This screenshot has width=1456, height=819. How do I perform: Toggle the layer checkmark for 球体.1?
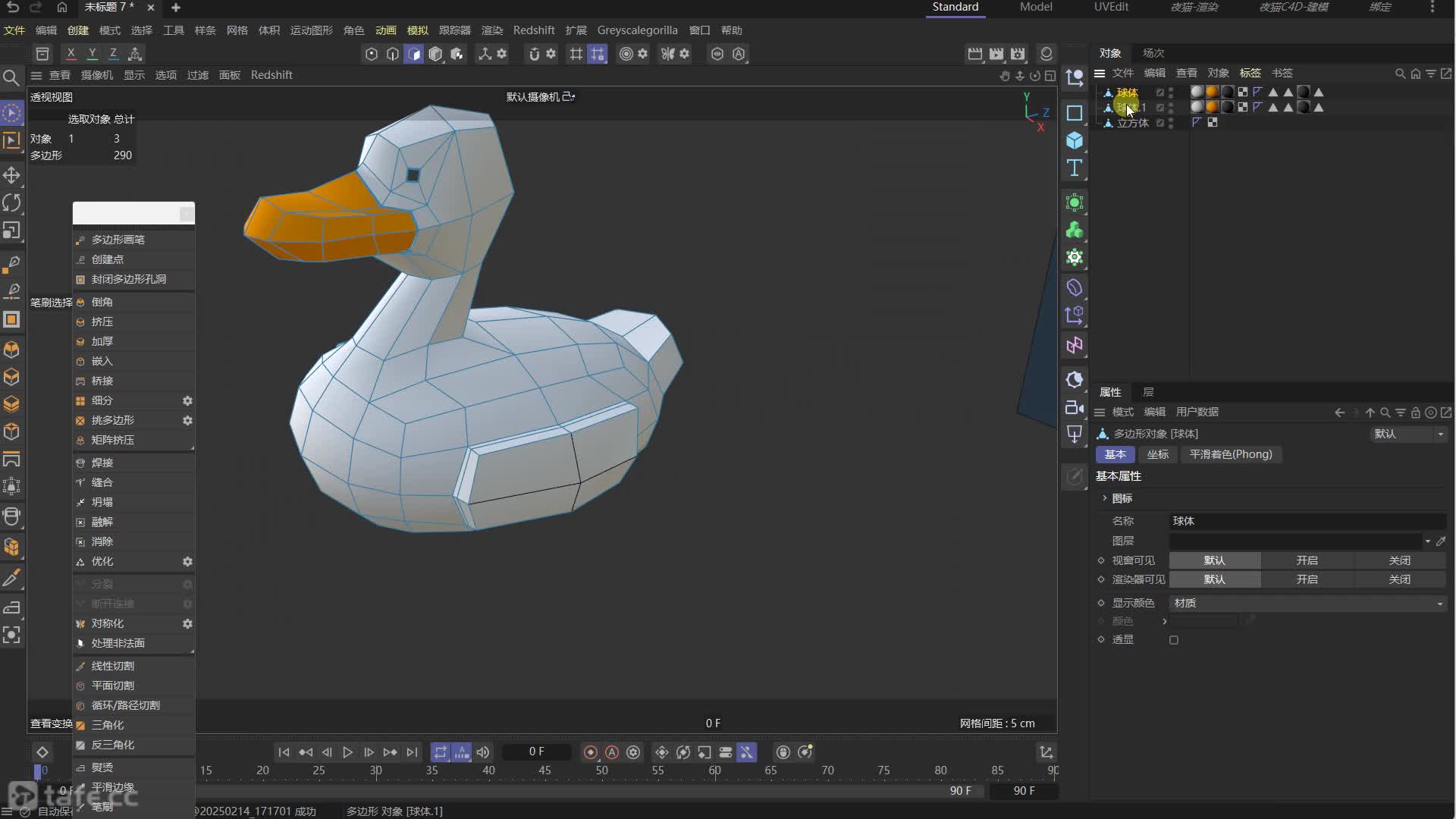point(1159,108)
